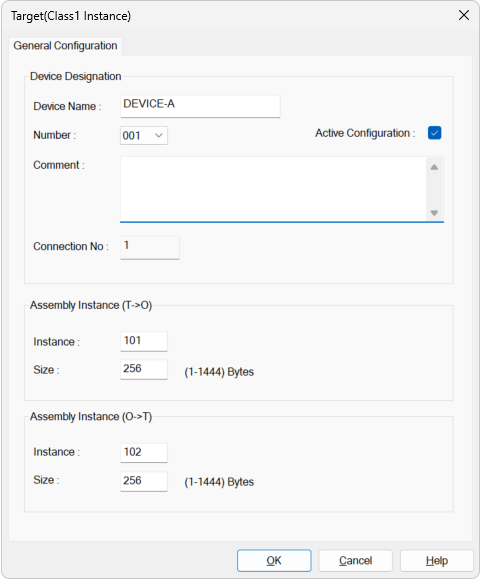
Task: Click the dialog title bar text
Action: tap(71, 16)
